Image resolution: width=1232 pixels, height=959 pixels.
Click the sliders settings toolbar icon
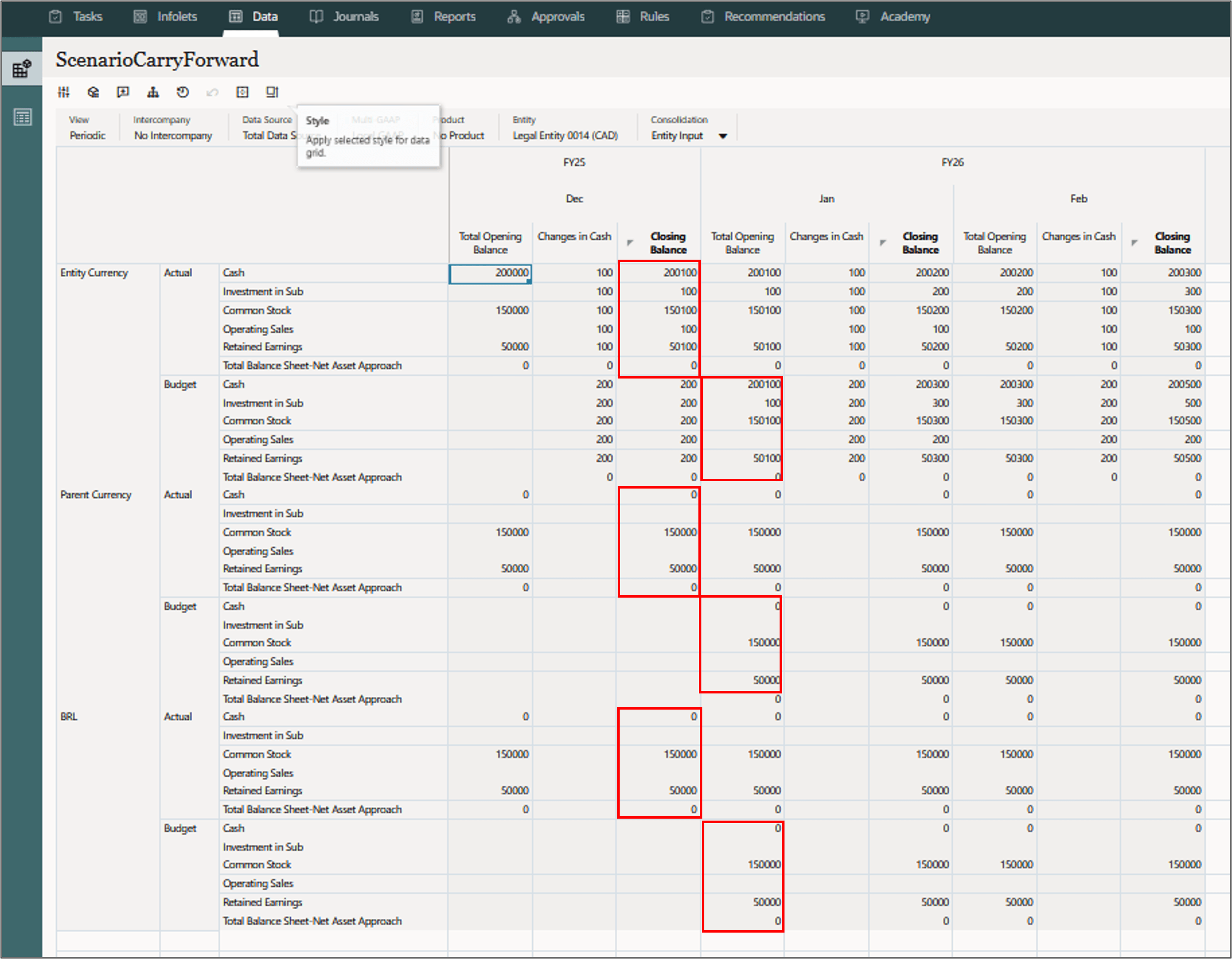click(64, 92)
